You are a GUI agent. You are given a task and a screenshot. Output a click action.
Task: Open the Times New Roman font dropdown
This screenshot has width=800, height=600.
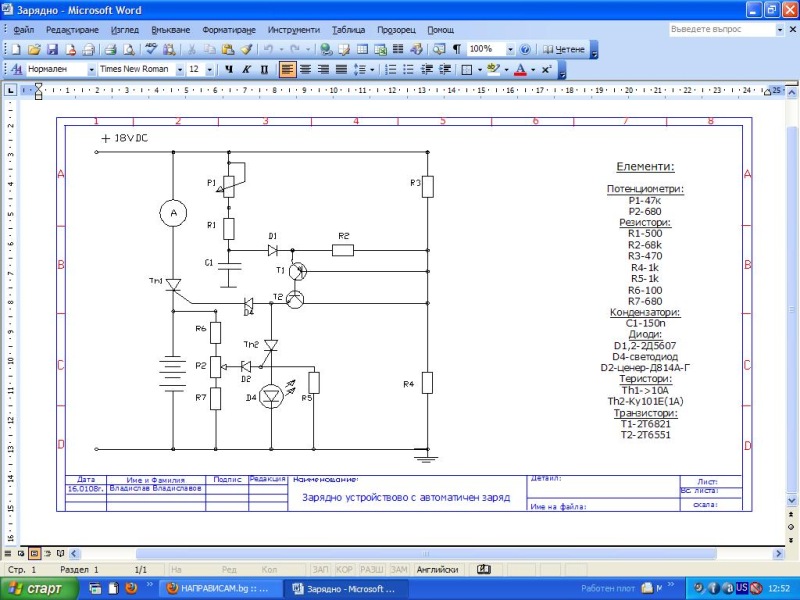pyautogui.click(x=180, y=70)
